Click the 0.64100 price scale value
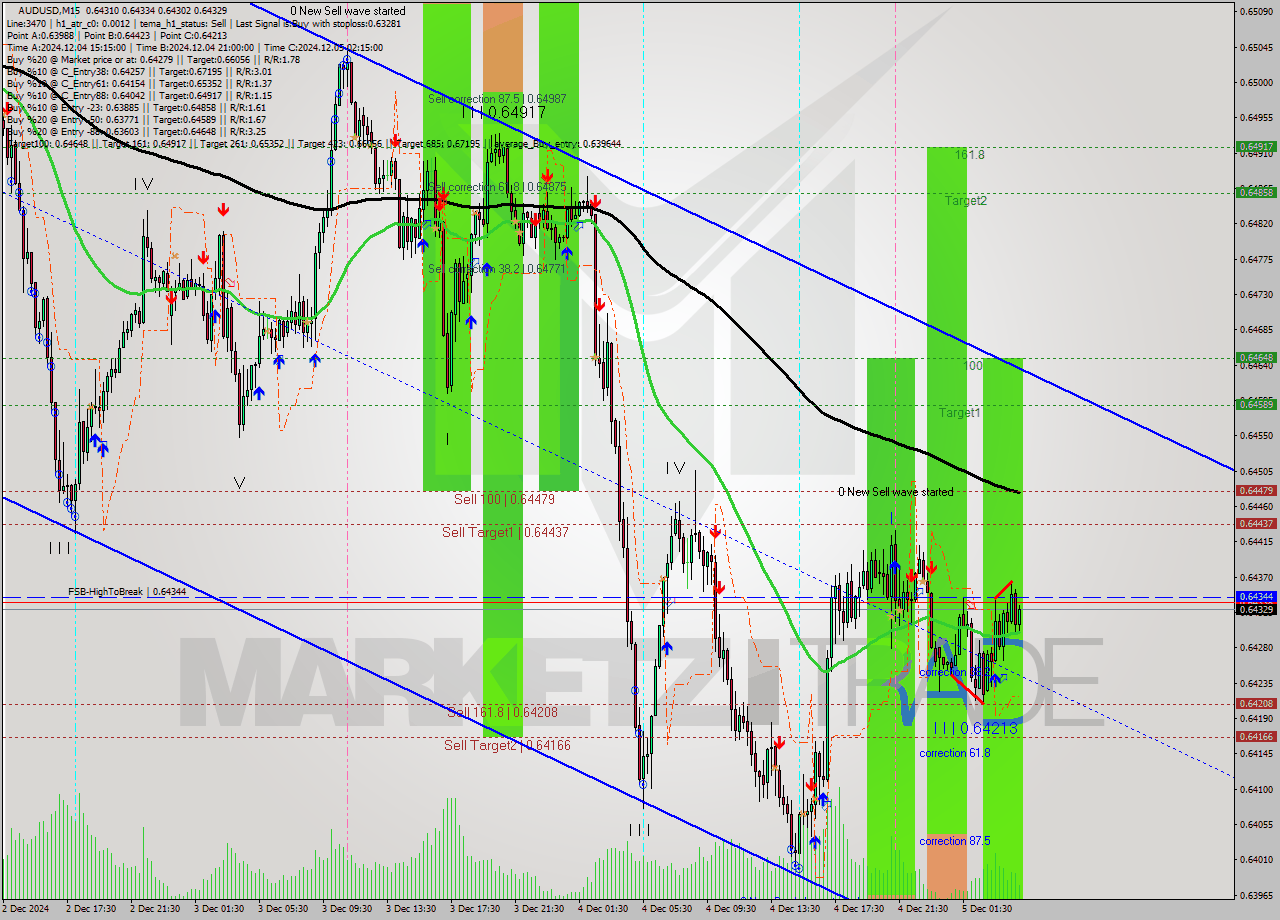The height and width of the screenshot is (920, 1280). [1256, 789]
